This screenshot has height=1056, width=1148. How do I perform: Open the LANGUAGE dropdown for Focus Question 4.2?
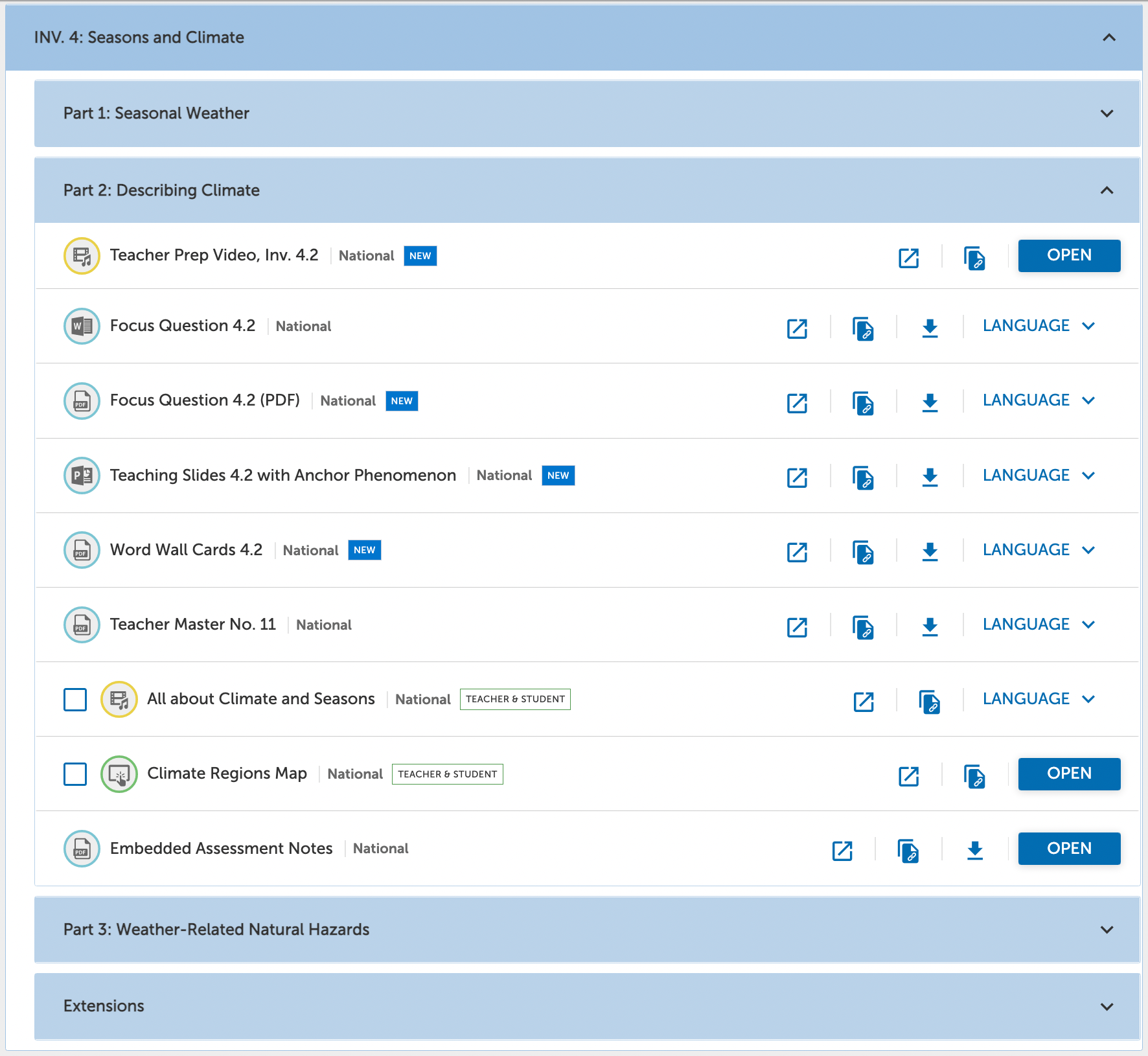[x=1037, y=326]
